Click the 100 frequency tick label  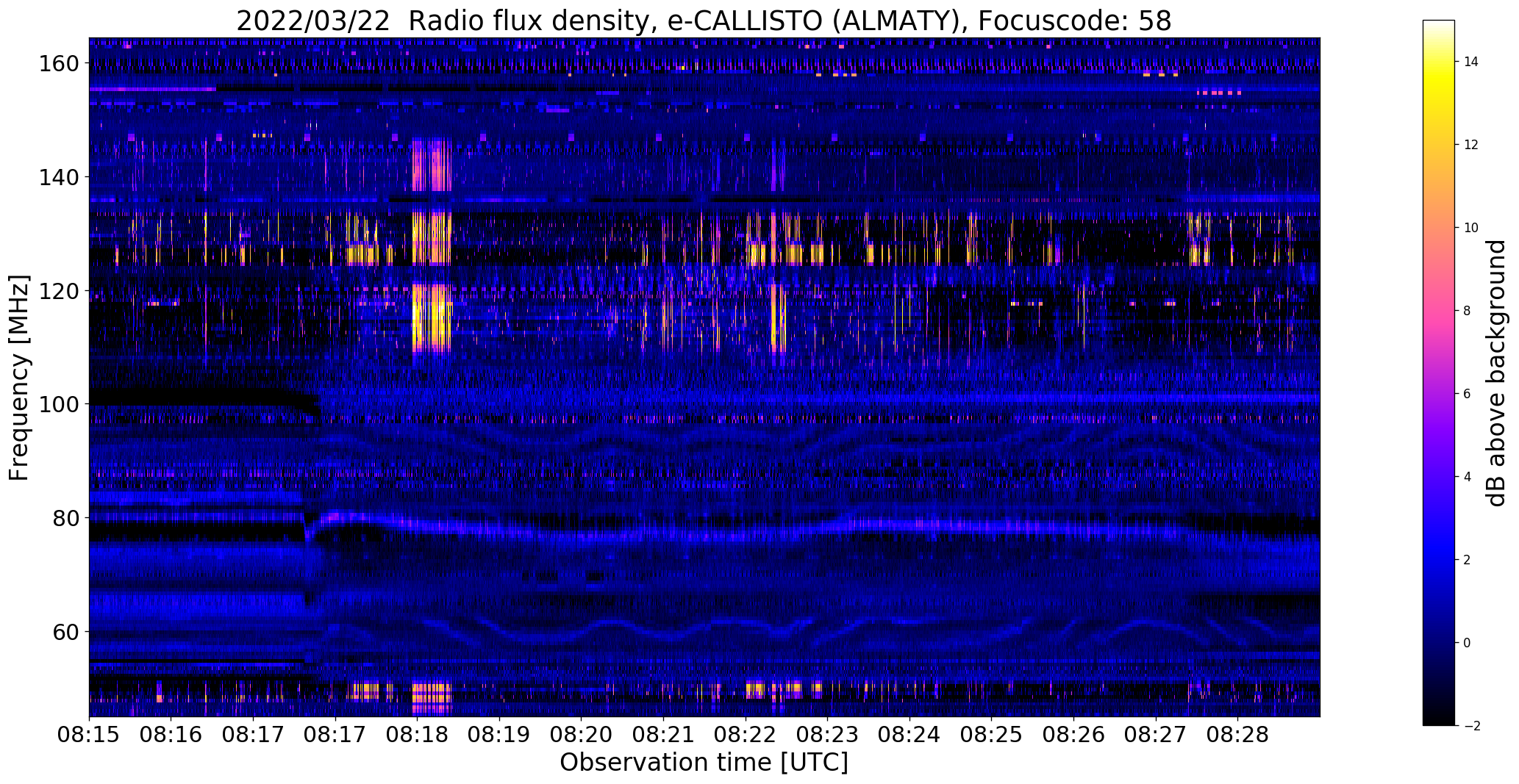click(x=58, y=404)
